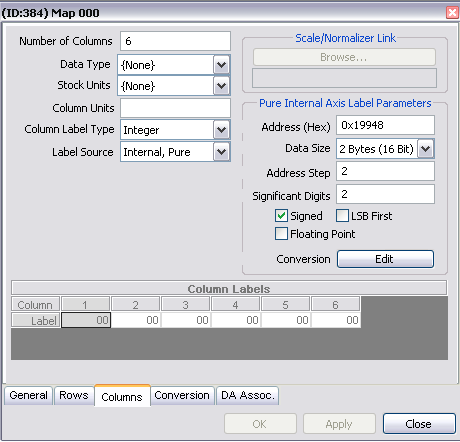Click the Conversion Edit button

[x=385, y=259]
